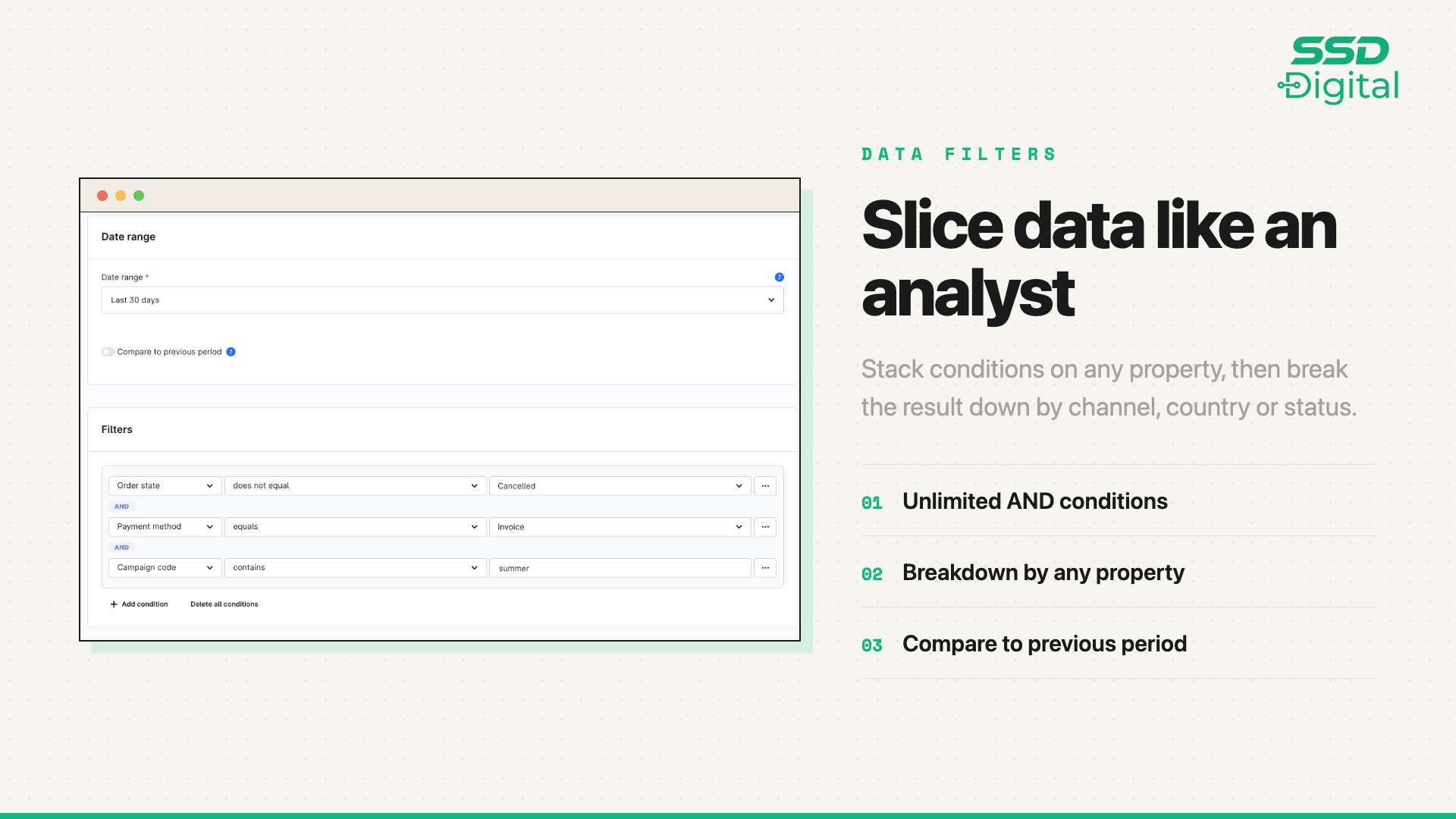The width and height of the screenshot is (1456, 819).
Task: Click the yellow minimize window dot
Action: click(x=121, y=196)
